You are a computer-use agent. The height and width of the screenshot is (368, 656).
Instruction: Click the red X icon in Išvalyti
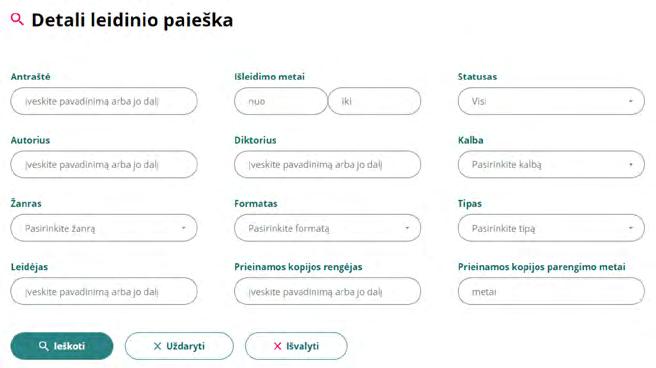(277, 346)
